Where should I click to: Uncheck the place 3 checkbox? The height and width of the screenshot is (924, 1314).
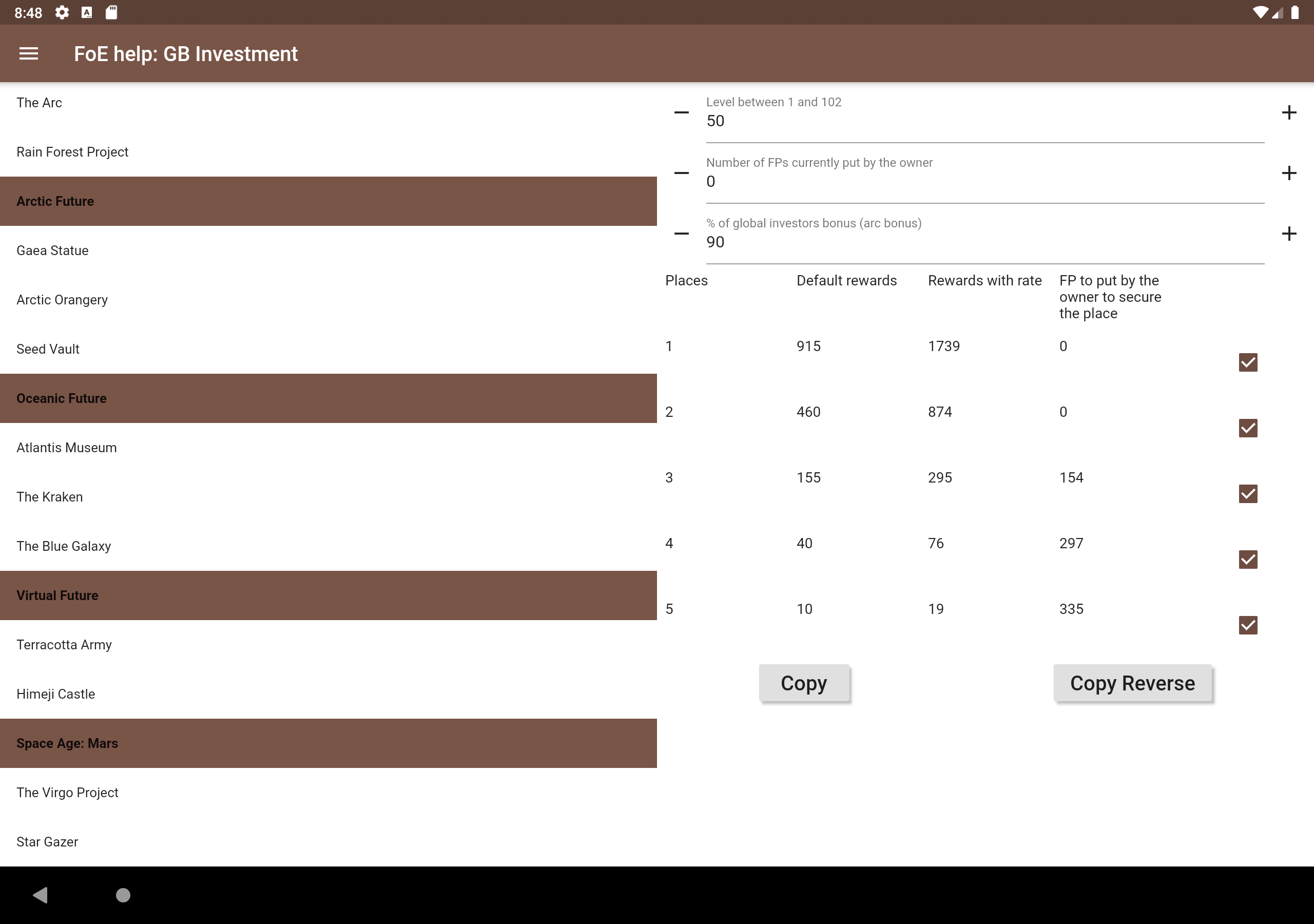[1248, 493]
